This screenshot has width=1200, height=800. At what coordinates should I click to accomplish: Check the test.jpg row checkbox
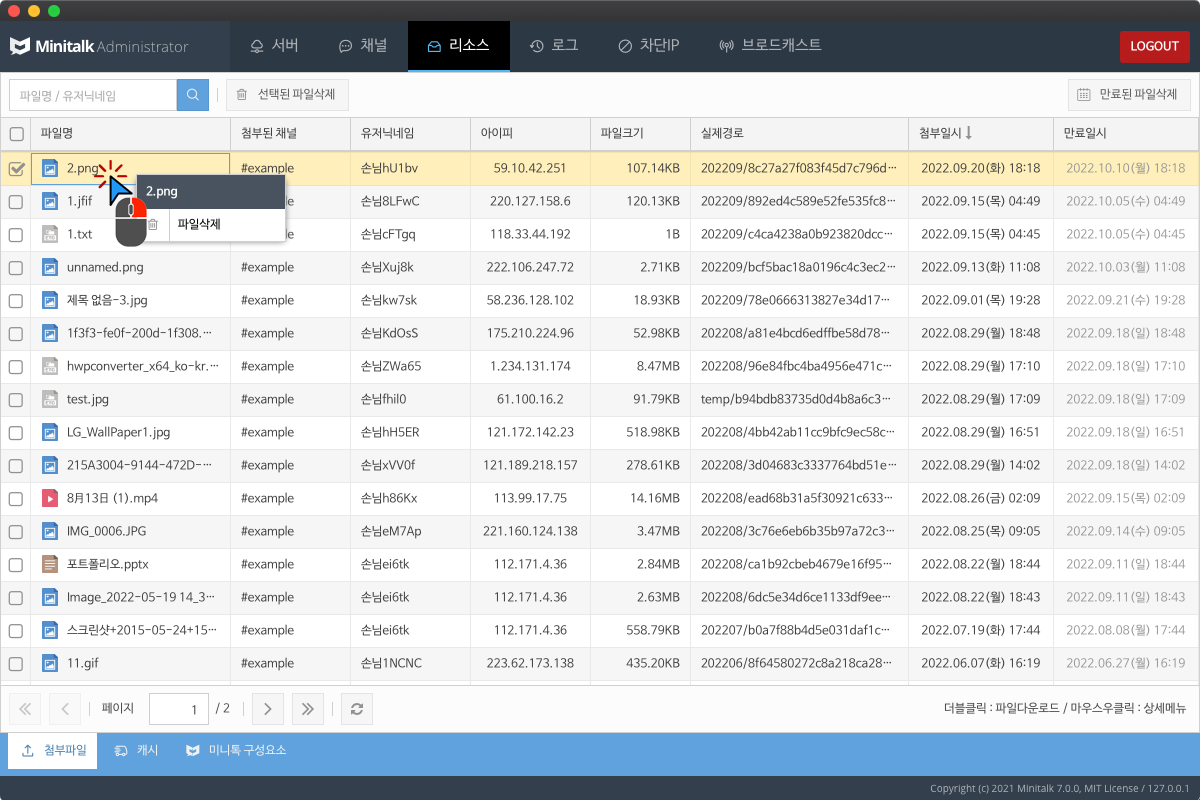[16, 400]
